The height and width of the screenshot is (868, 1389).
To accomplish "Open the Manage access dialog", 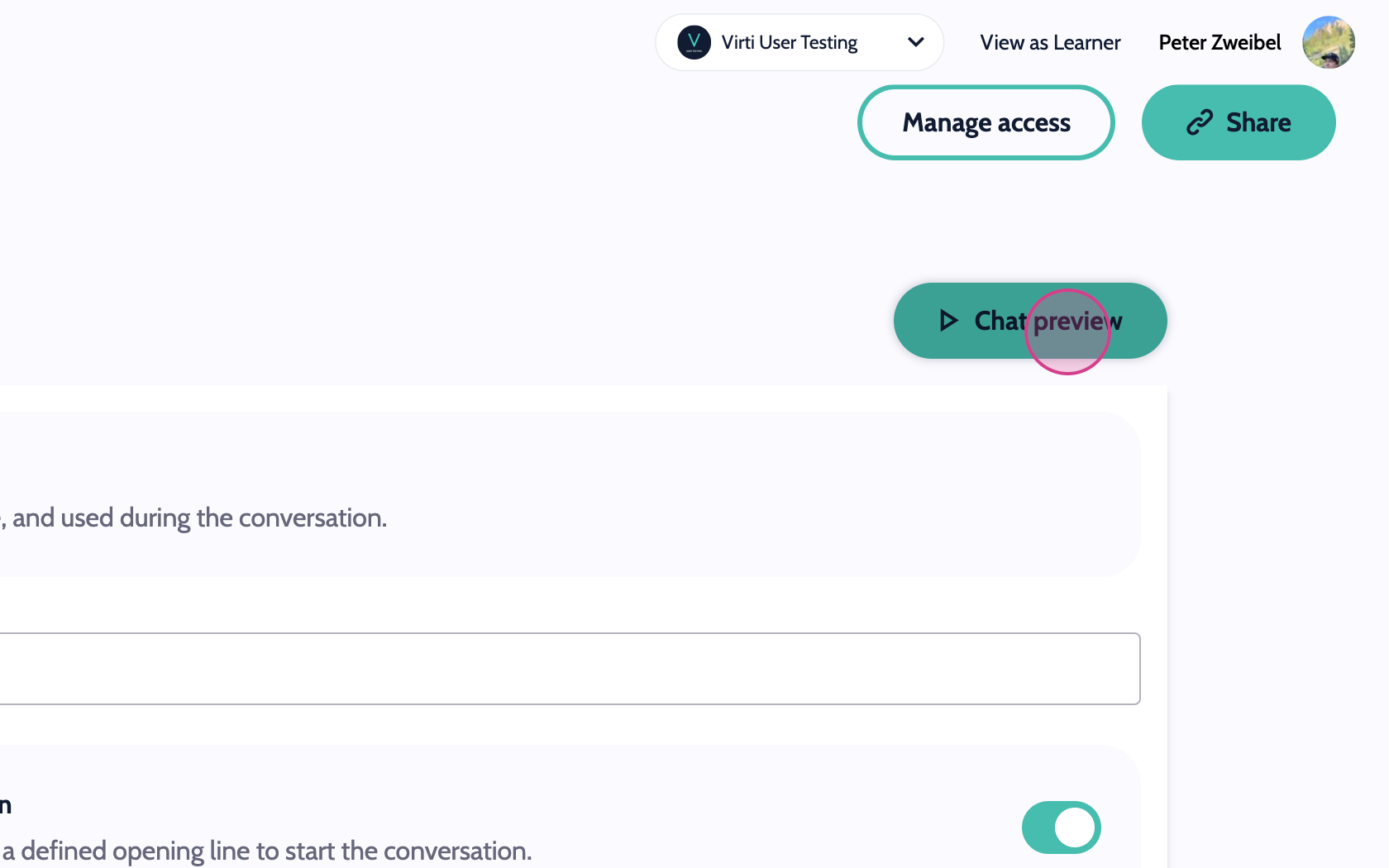I will (x=986, y=122).
